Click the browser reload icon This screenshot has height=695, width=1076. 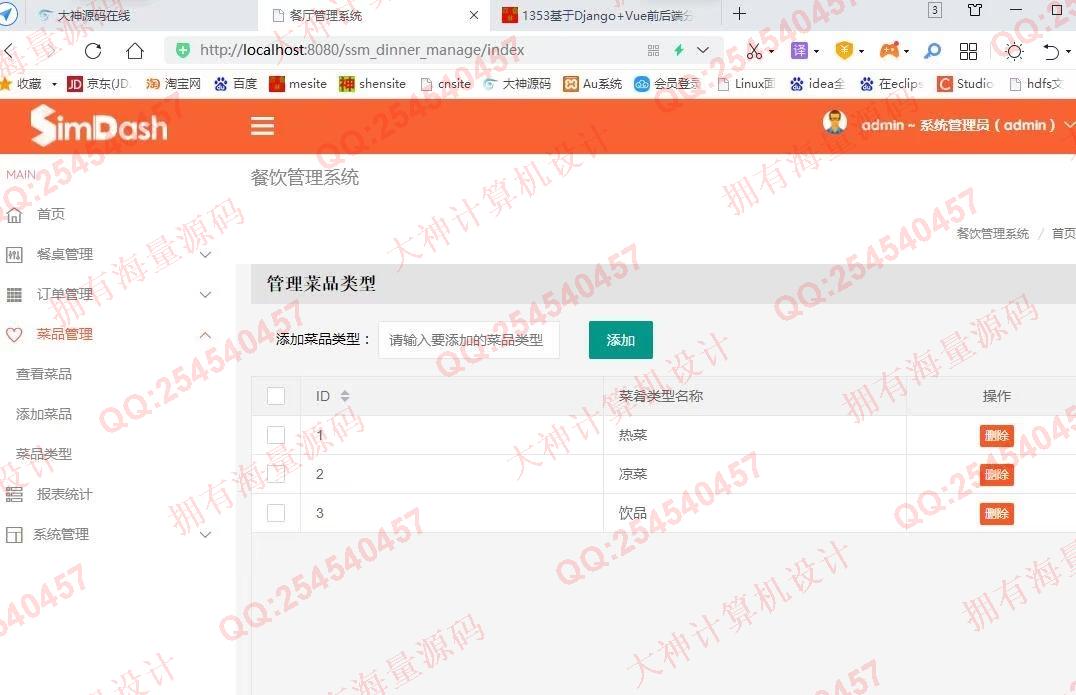tap(93, 51)
